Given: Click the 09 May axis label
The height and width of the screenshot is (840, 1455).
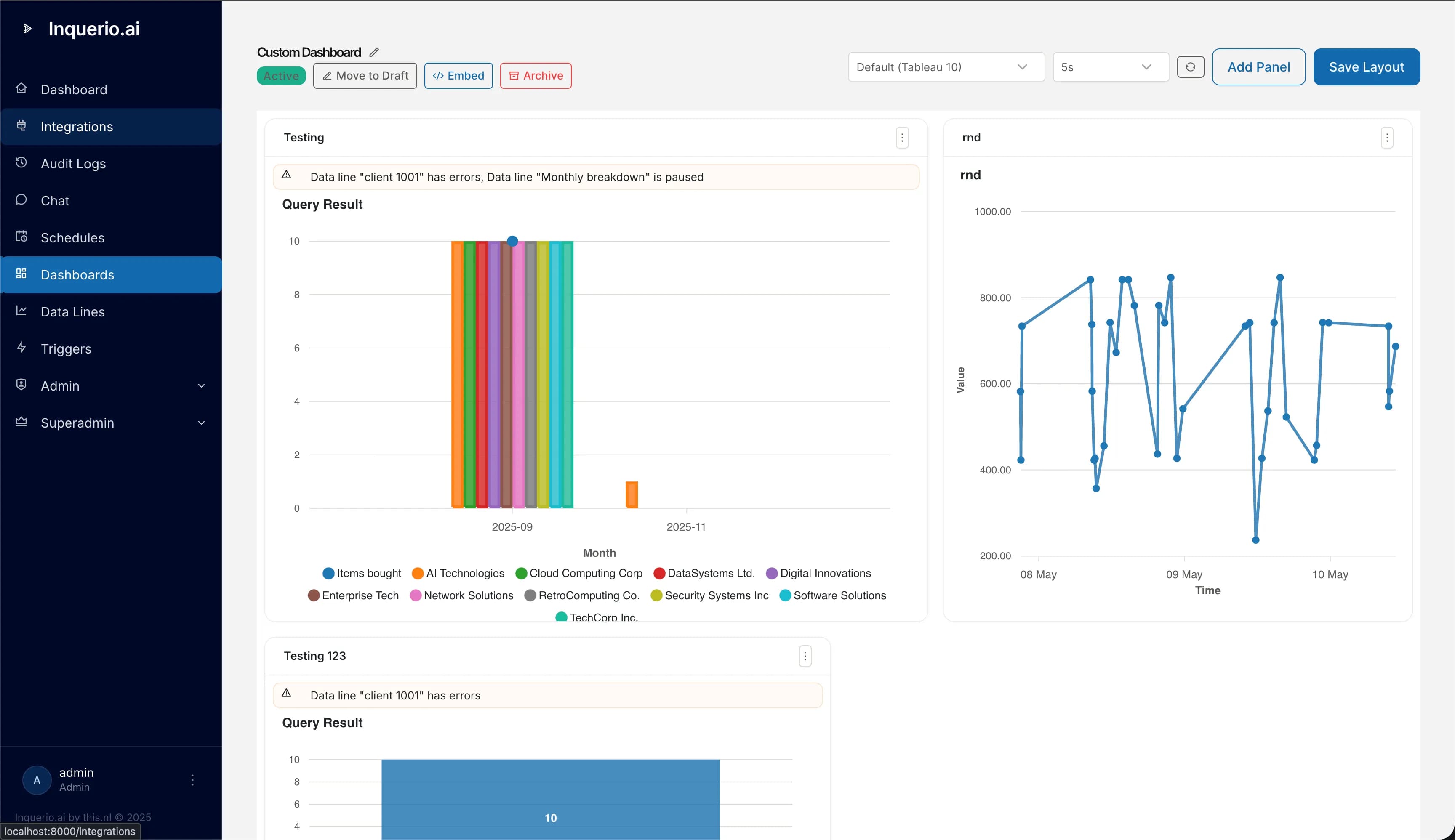Looking at the screenshot, I should [x=1184, y=574].
